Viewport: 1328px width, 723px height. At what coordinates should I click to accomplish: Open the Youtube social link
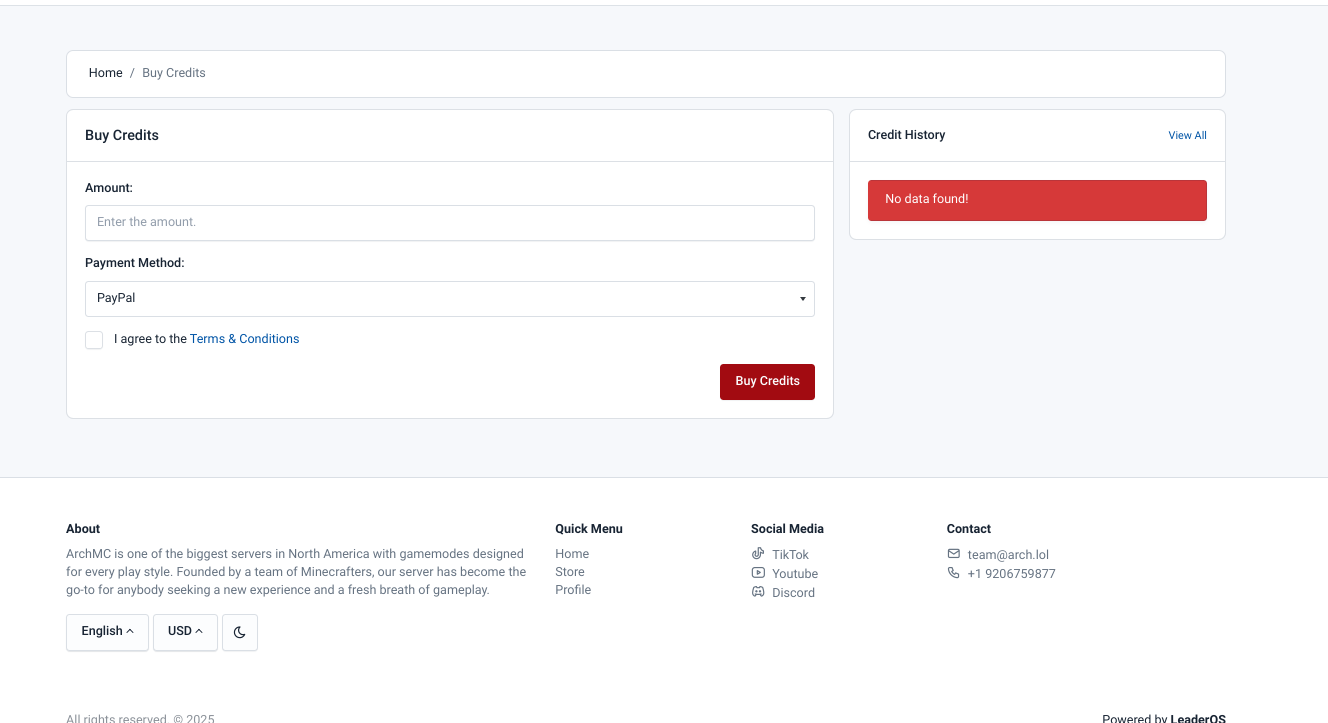point(795,574)
